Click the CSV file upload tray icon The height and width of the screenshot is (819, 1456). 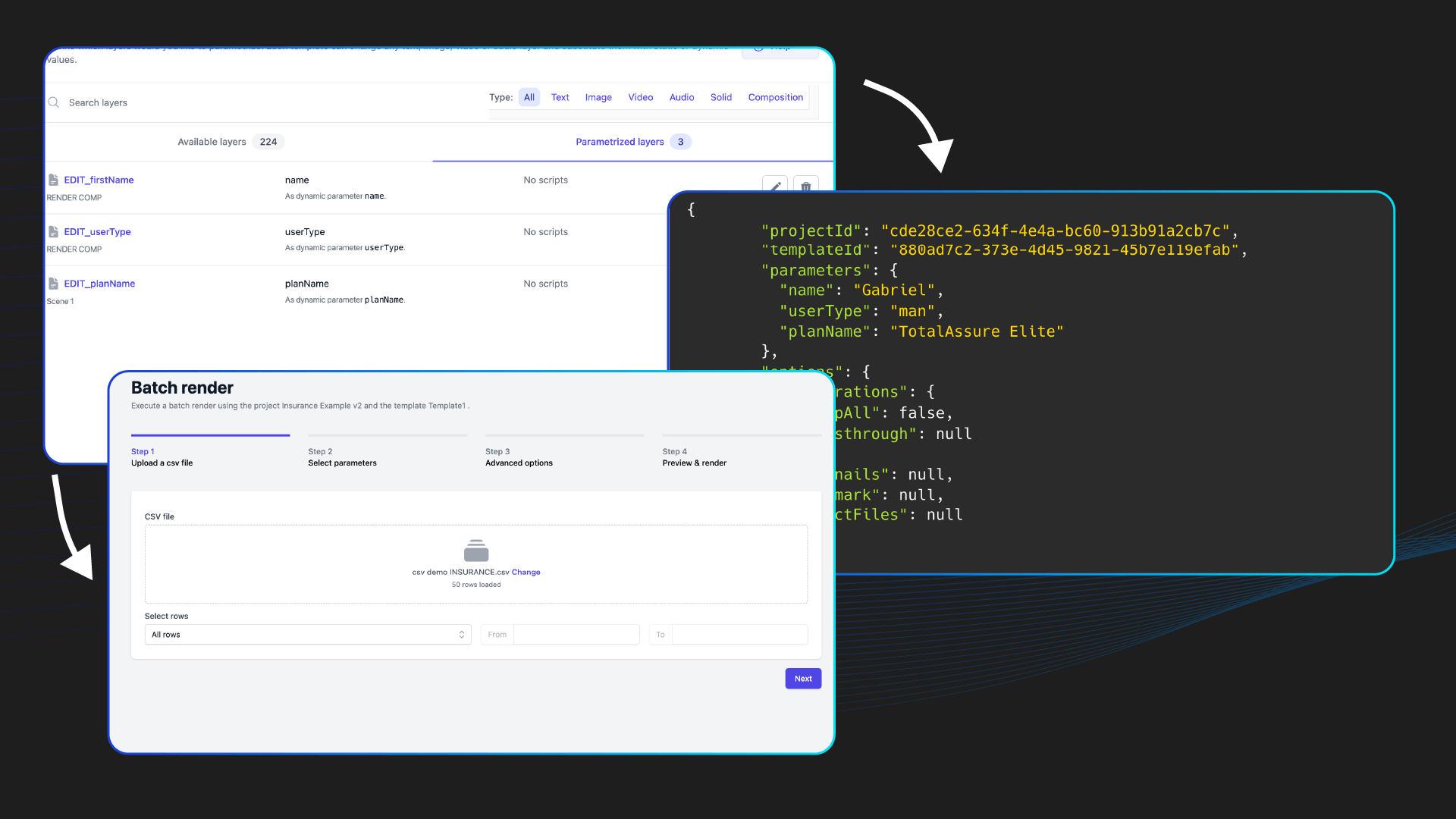coord(475,551)
